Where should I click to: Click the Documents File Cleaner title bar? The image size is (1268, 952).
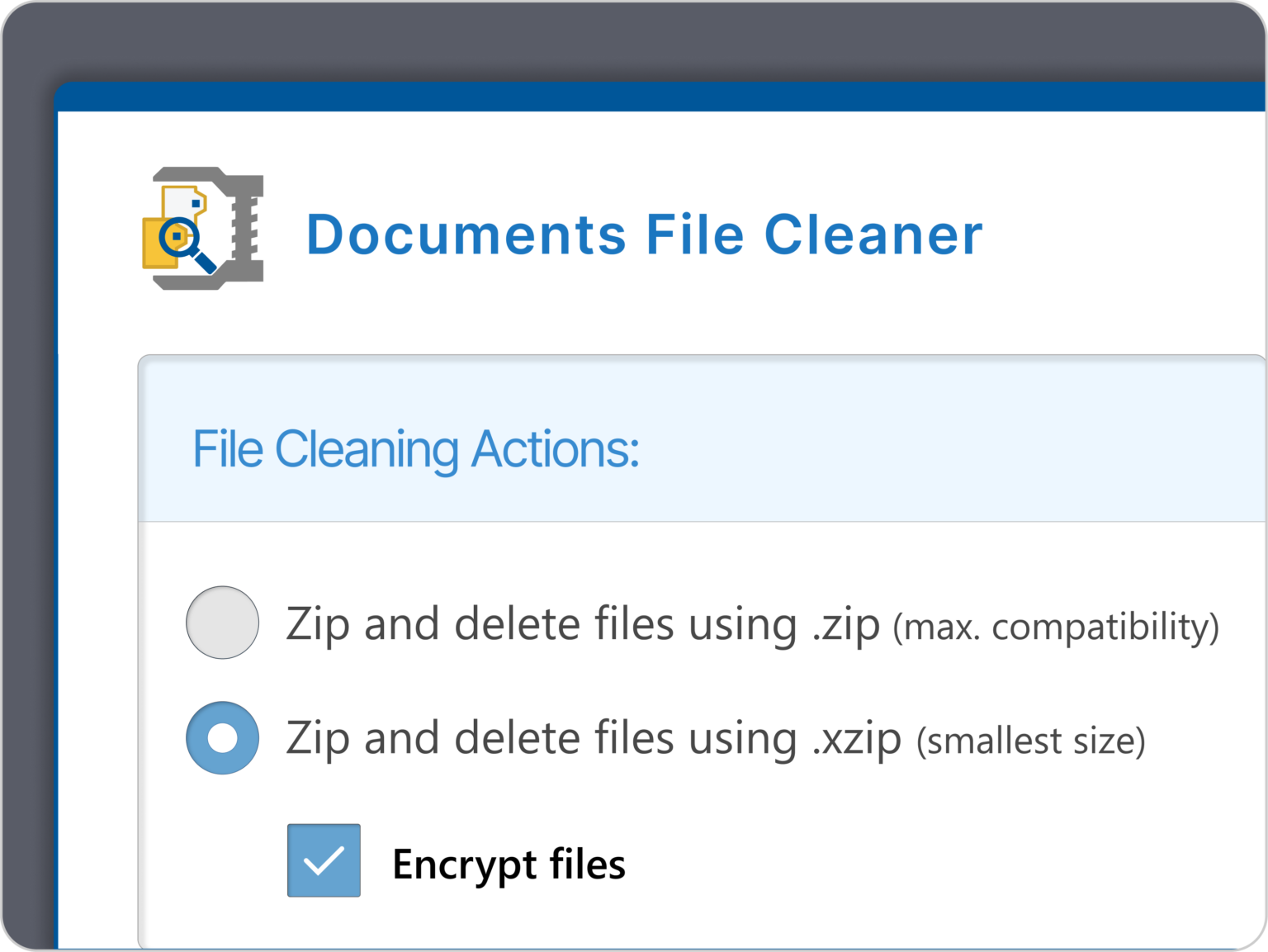point(645,234)
